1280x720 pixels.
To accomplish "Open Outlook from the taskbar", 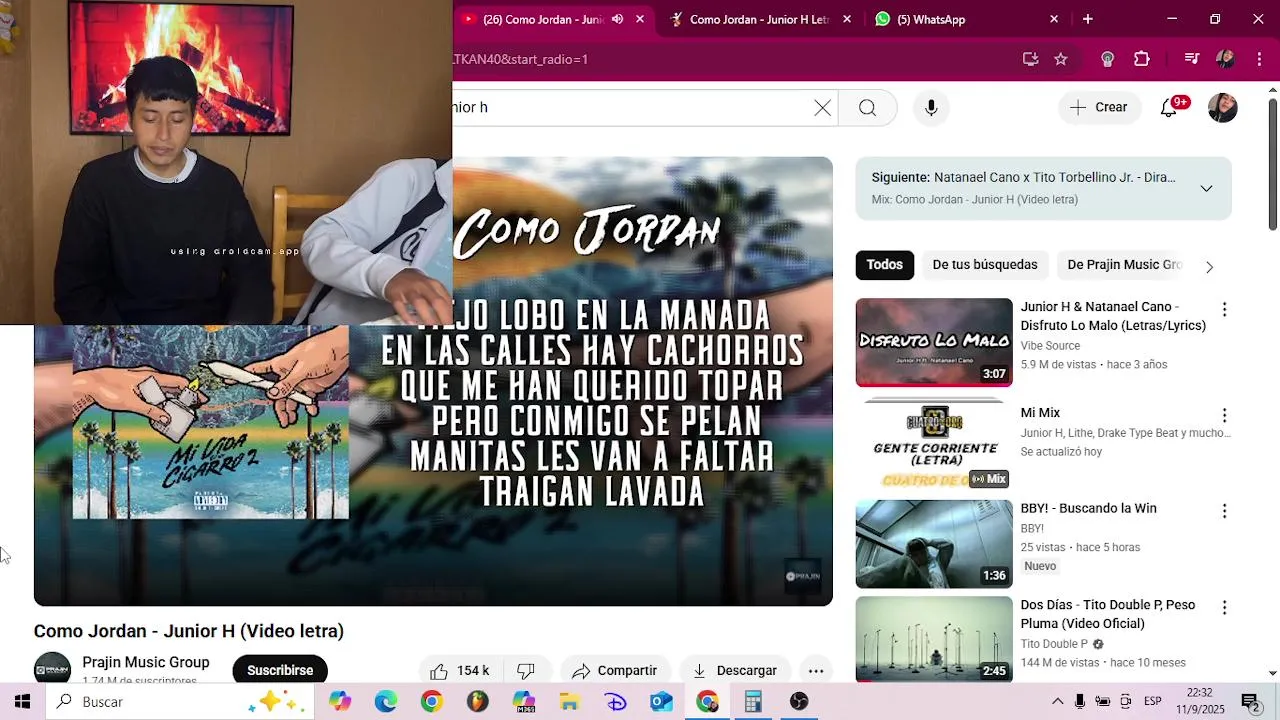I will (x=661, y=702).
